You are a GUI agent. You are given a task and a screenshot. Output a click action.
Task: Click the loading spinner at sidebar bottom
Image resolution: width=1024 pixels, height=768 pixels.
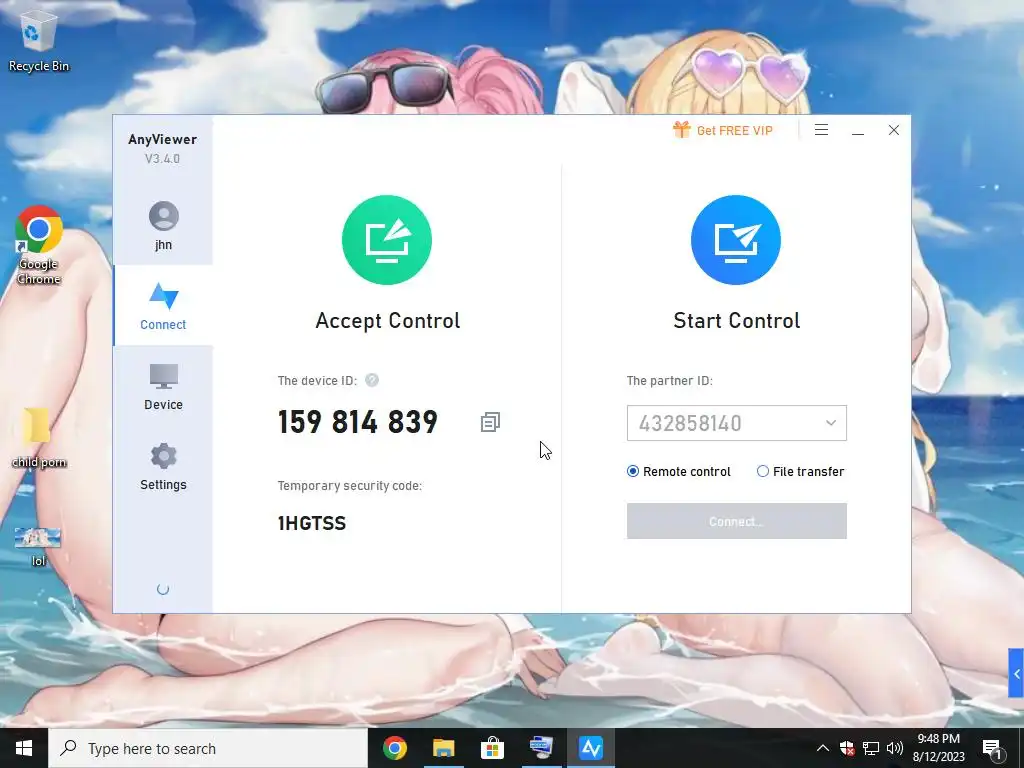pos(163,589)
